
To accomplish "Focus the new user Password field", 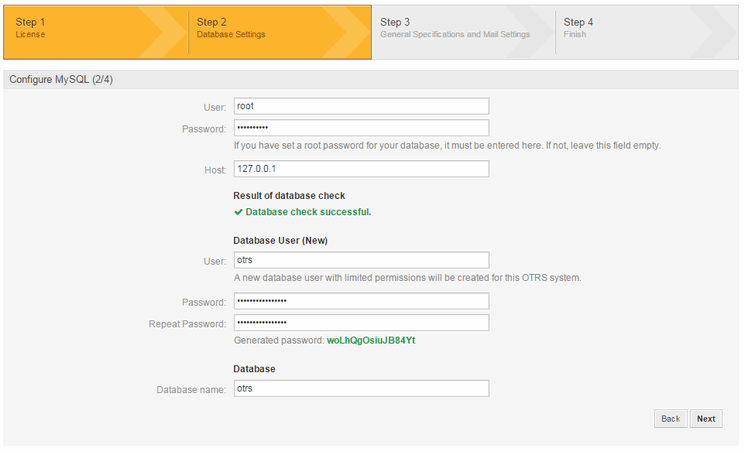I will pos(361,301).
